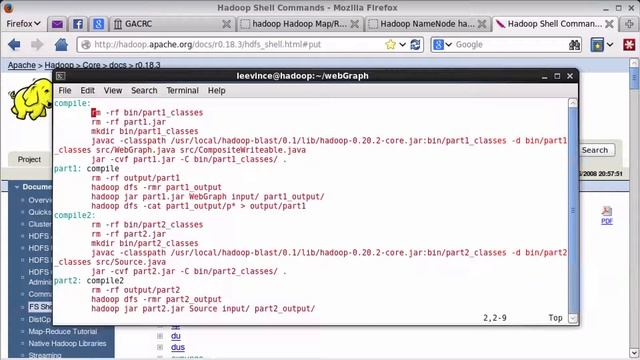The image size is (640, 360).
Task: Click terminal scrollbar down arrow
Action: 573,318
